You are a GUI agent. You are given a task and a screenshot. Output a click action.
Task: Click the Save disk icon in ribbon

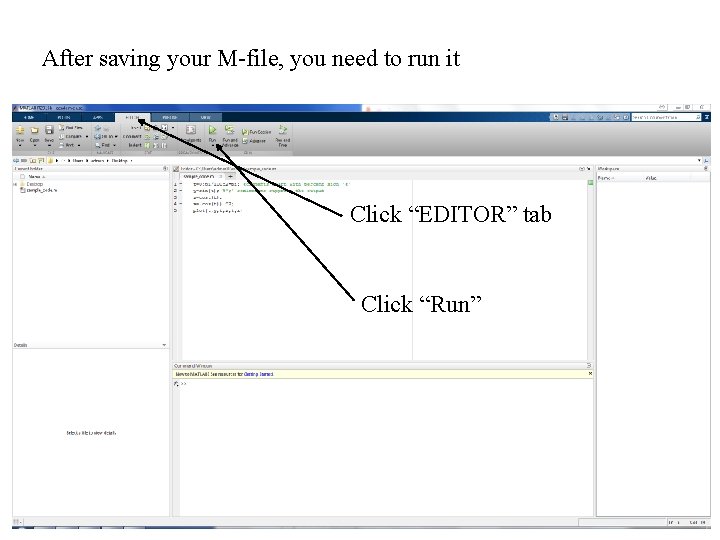pos(49,130)
